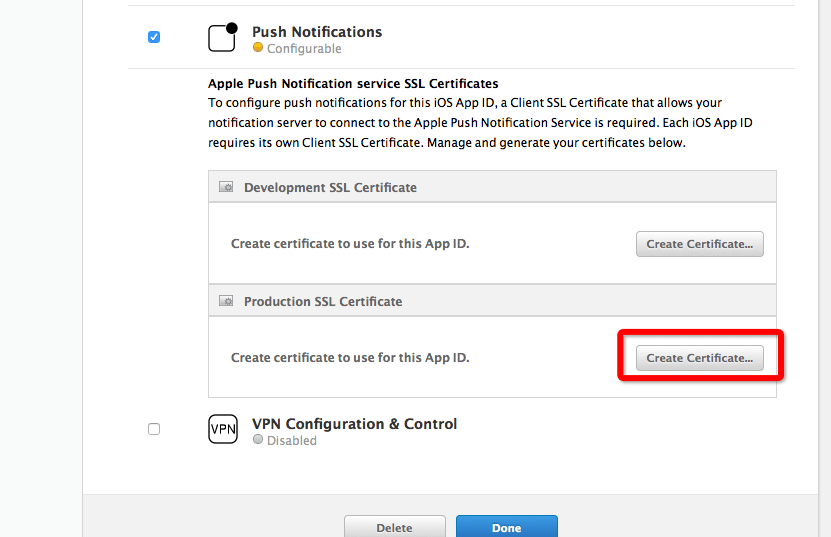Click the VPN Configuration & Control title
The image size is (831, 537).
[x=354, y=424]
